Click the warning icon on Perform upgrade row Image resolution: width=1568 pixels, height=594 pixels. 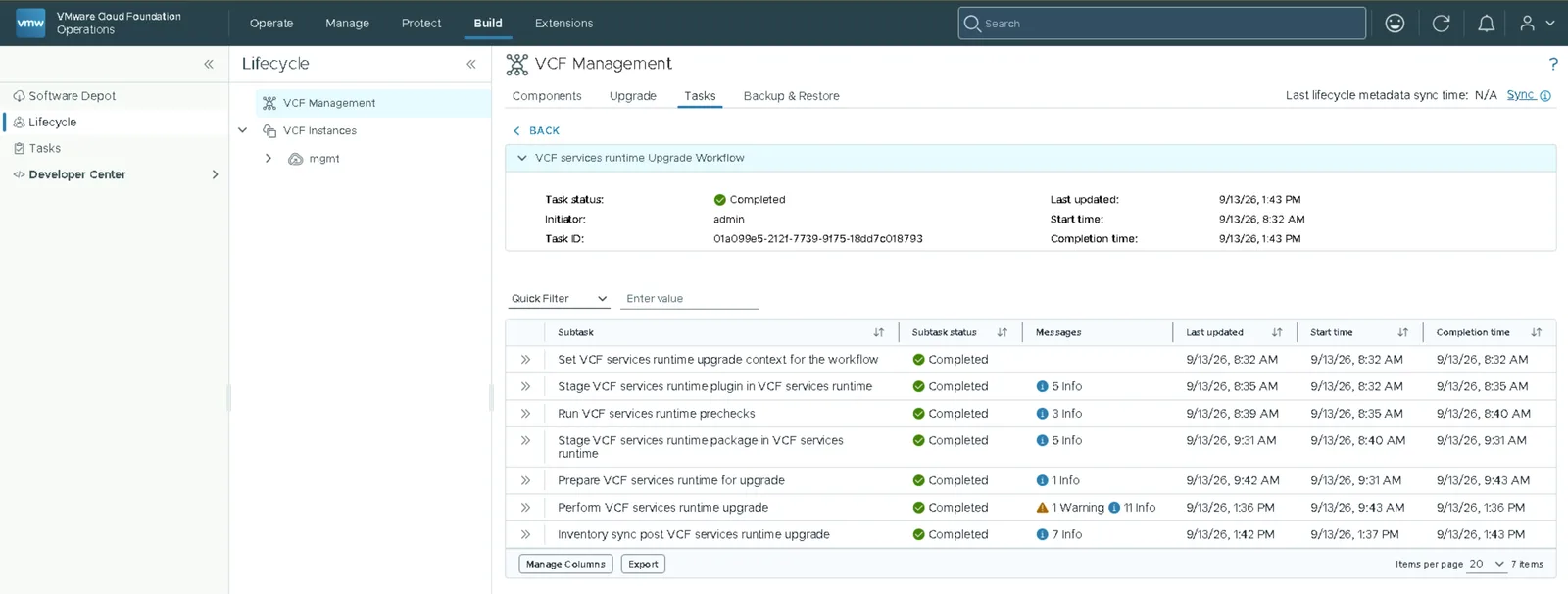point(1042,508)
